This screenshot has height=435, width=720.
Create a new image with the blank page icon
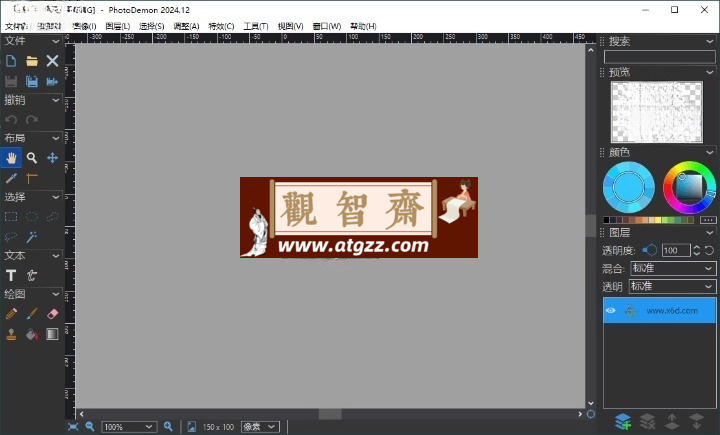11,61
